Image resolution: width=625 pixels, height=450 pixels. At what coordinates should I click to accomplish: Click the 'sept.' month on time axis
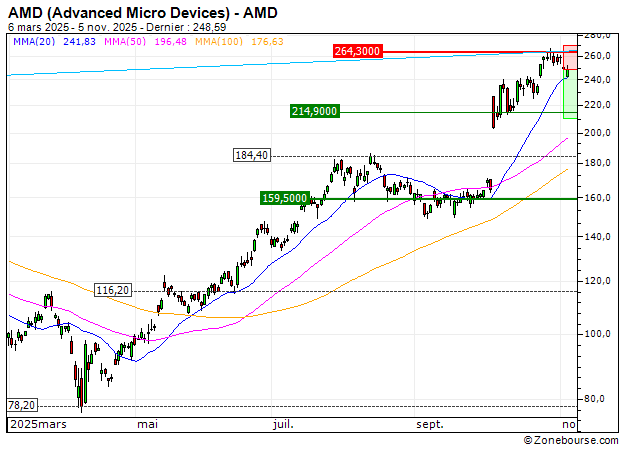[429, 425]
